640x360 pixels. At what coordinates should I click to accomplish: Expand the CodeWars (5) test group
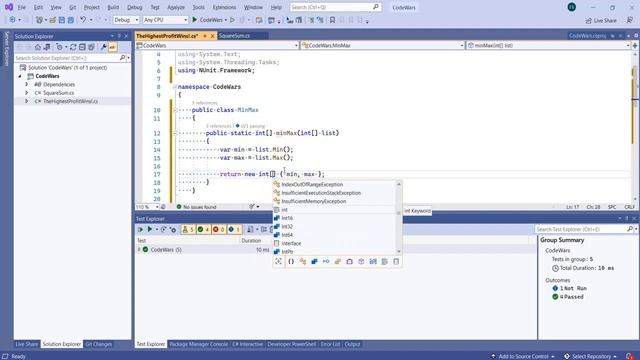[x=139, y=249]
